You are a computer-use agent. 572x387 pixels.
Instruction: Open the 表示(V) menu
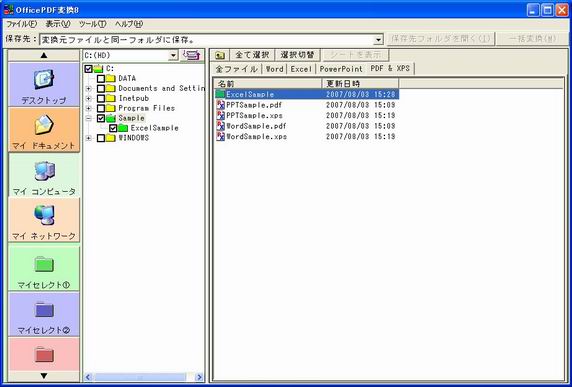click(58, 24)
